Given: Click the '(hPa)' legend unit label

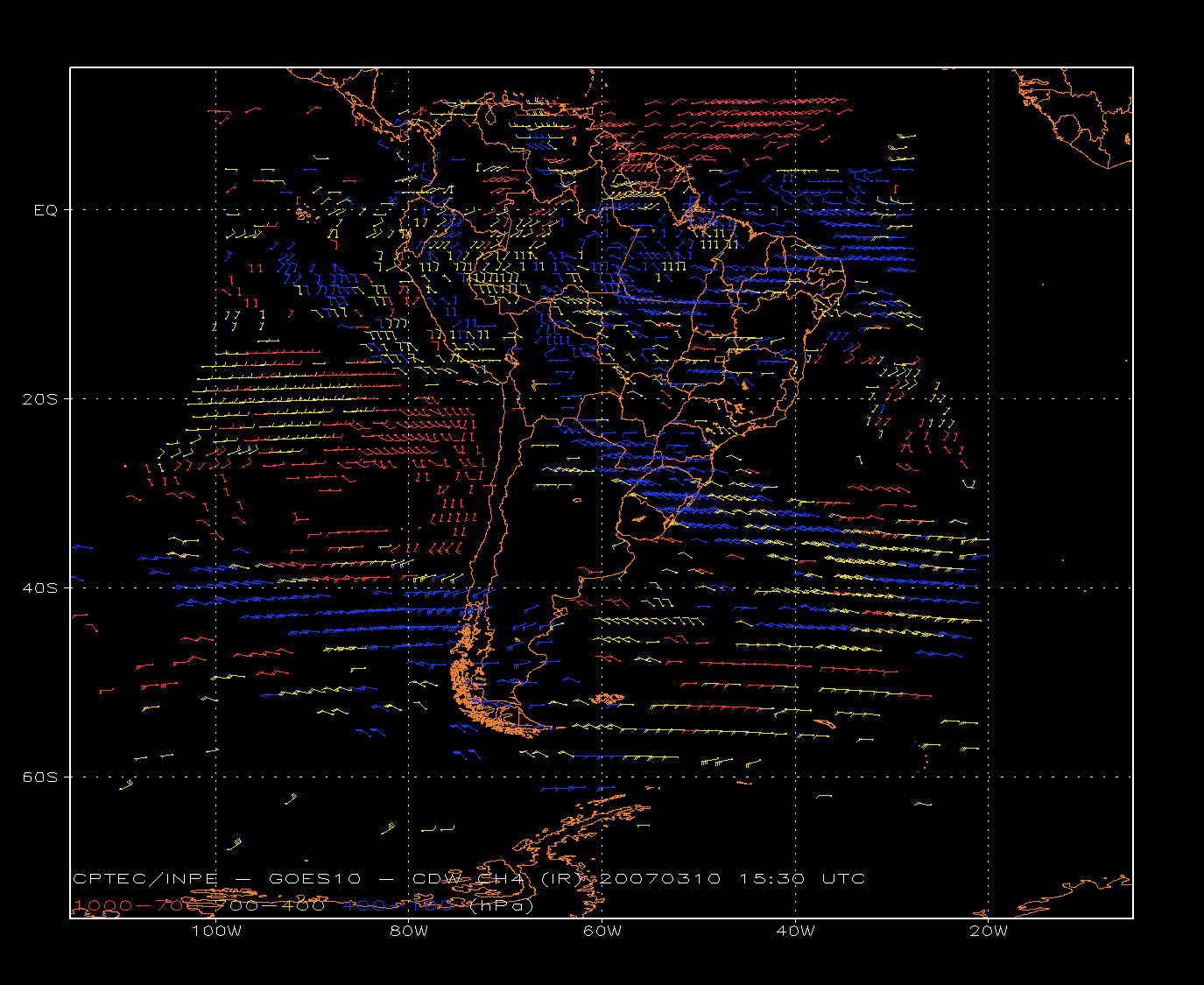Looking at the screenshot, I should 502,906.
